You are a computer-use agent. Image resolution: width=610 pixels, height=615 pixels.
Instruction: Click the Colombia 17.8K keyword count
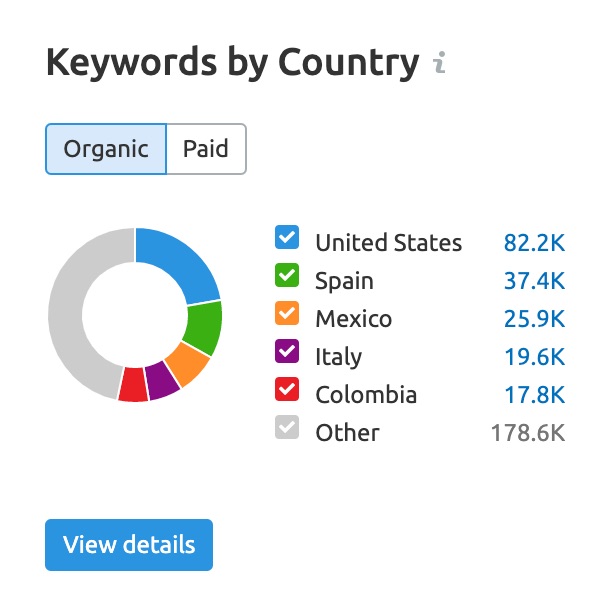click(x=534, y=395)
